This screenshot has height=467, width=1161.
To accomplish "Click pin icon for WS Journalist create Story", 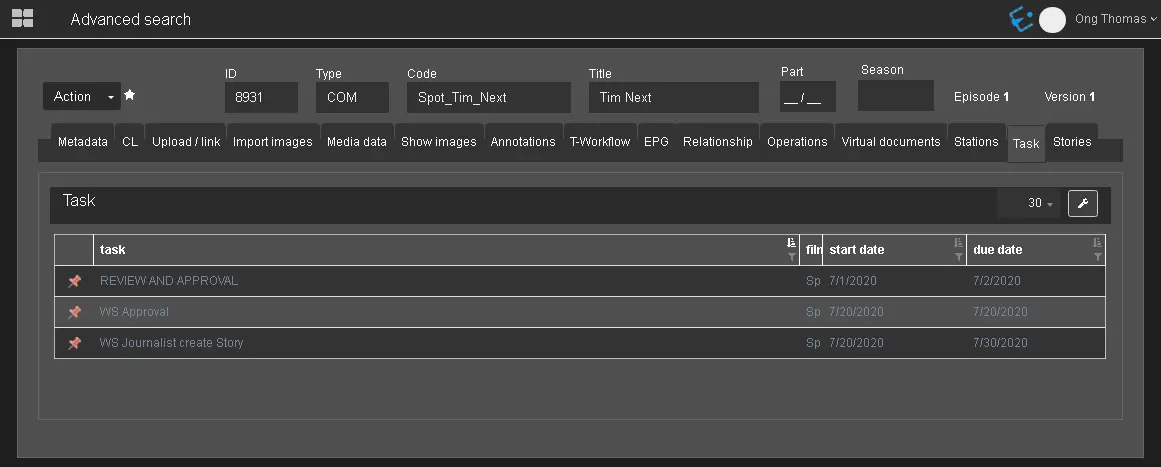I will [74, 343].
